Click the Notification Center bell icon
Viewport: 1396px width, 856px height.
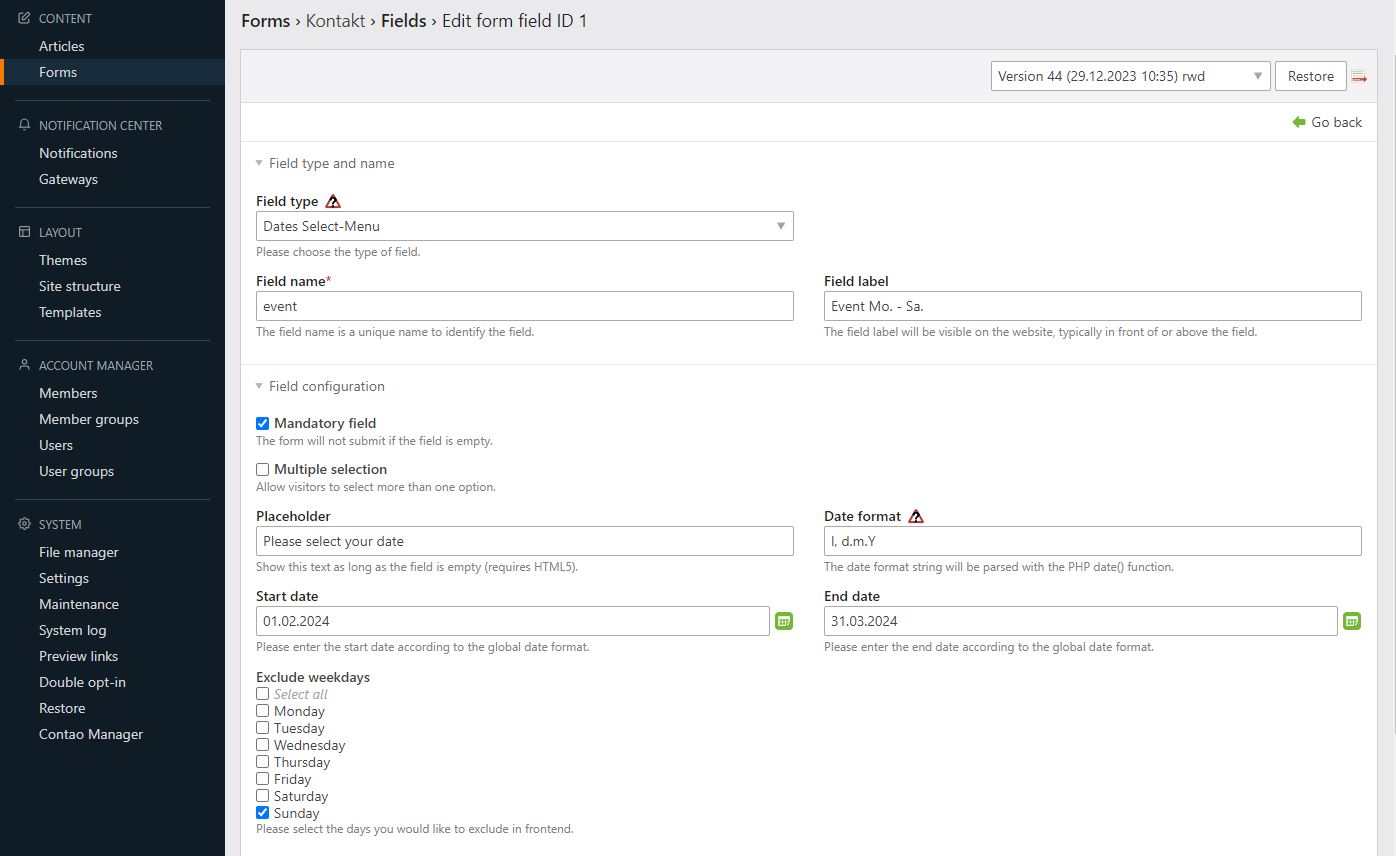[x=25, y=125]
